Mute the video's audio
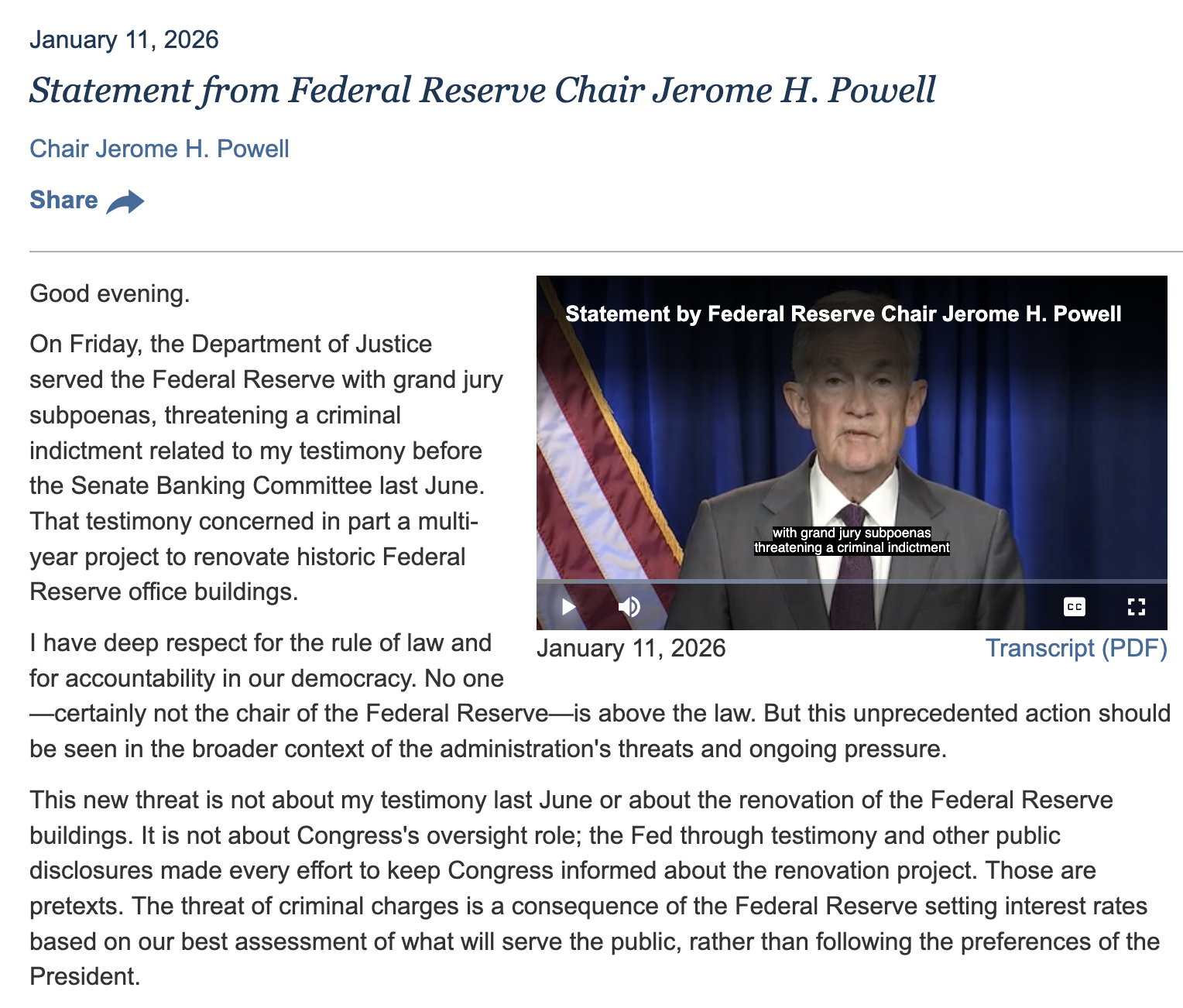This screenshot has width=1183, height=1008. [x=629, y=606]
